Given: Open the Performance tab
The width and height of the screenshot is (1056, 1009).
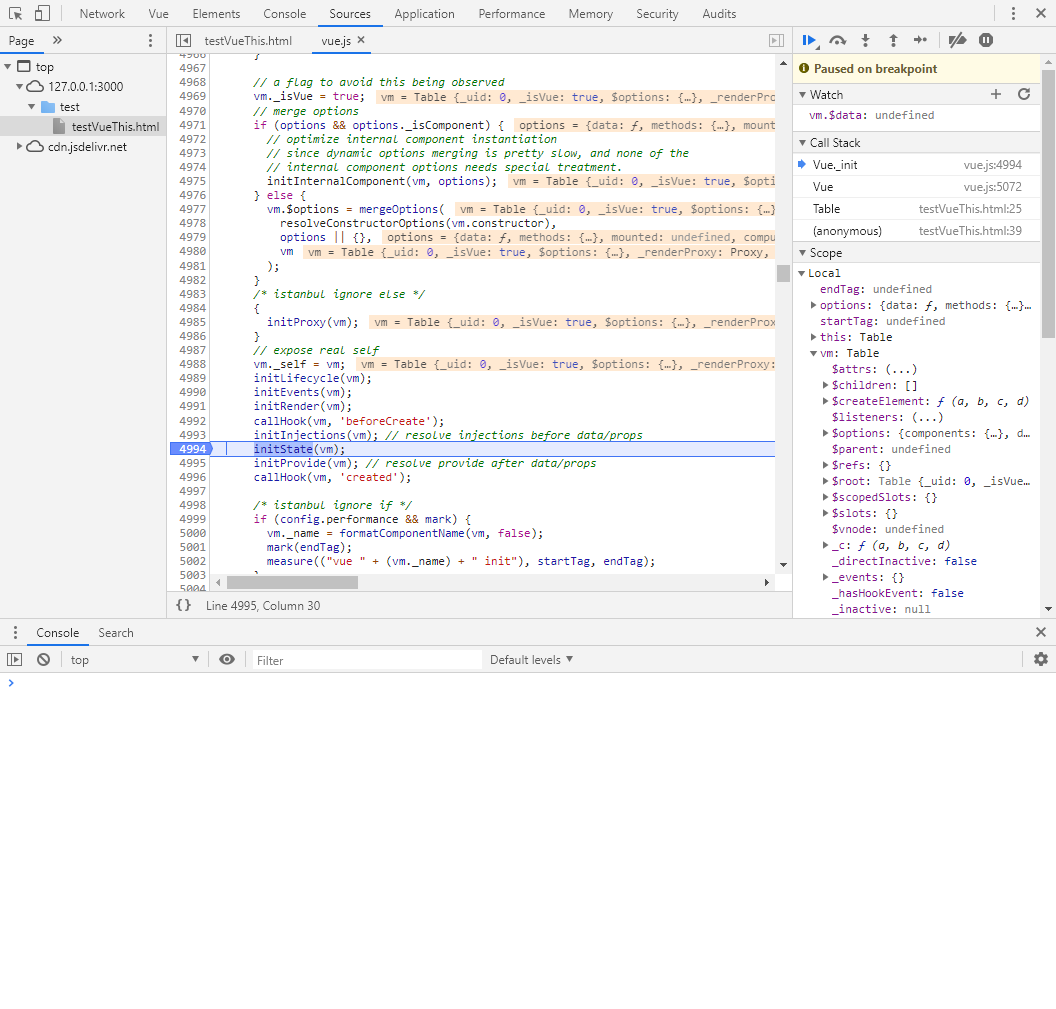Looking at the screenshot, I should pyautogui.click(x=512, y=13).
